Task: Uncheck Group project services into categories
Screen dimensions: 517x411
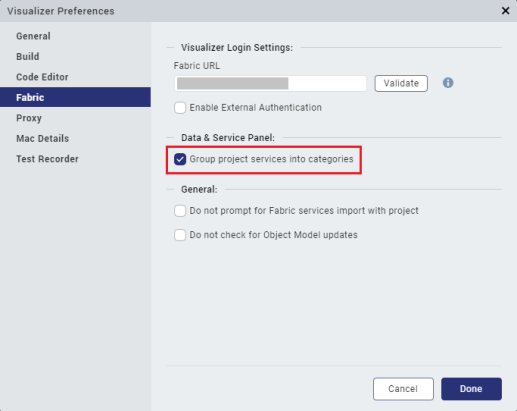Action: click(180, 159)
